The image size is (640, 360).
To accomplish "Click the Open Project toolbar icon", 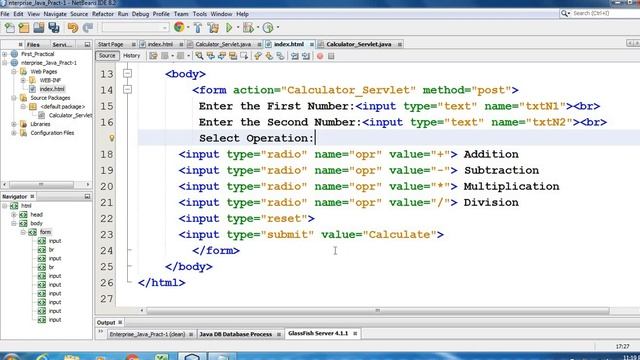I will click(39, 28).
